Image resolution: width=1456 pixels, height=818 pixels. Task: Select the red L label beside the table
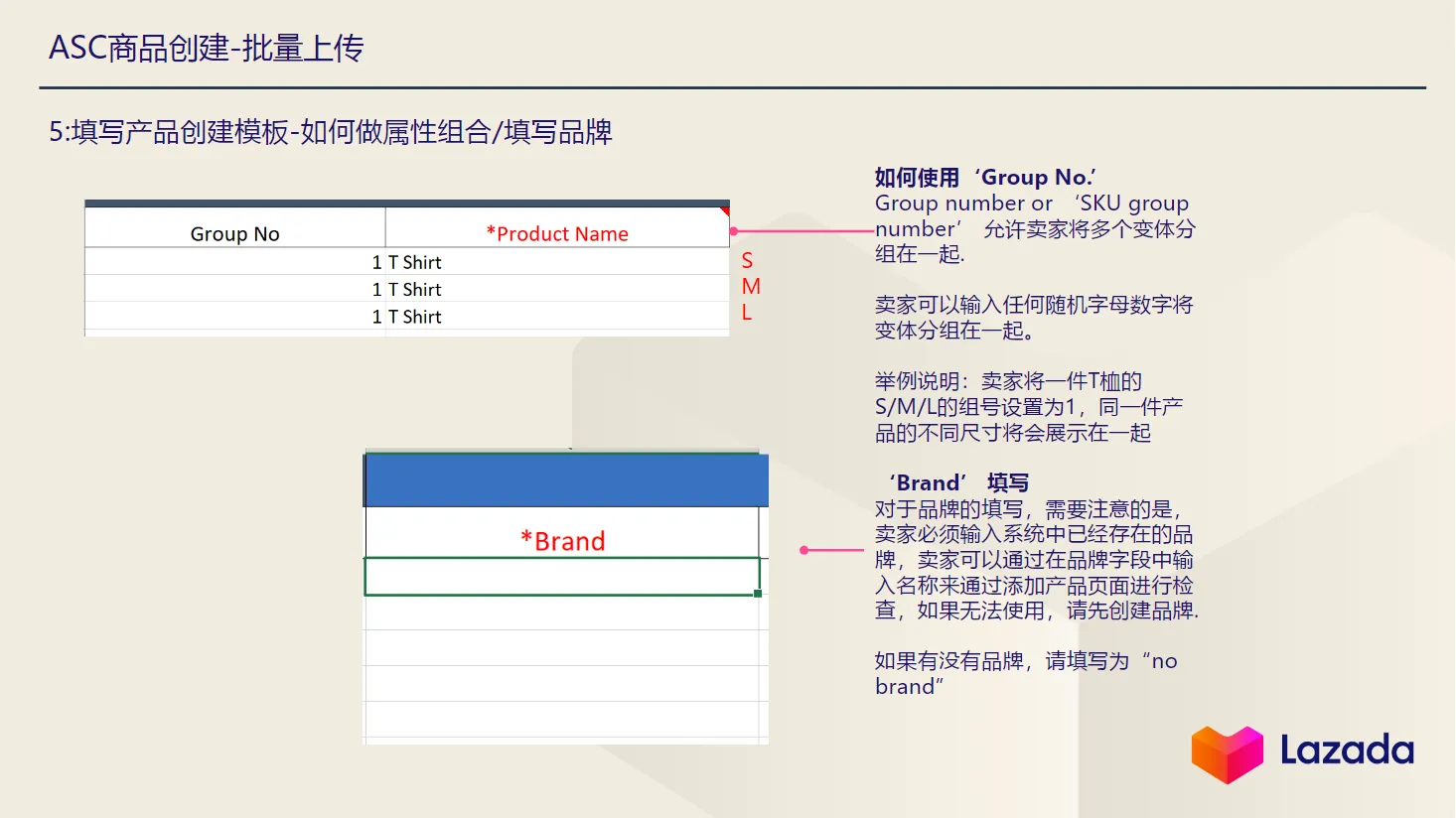pyautogui.click(x=746, y=313)
